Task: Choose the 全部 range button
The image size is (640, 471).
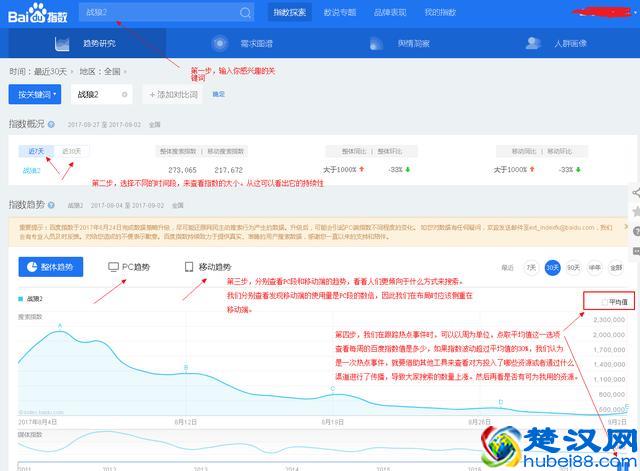Action: (x=616, y=268)
